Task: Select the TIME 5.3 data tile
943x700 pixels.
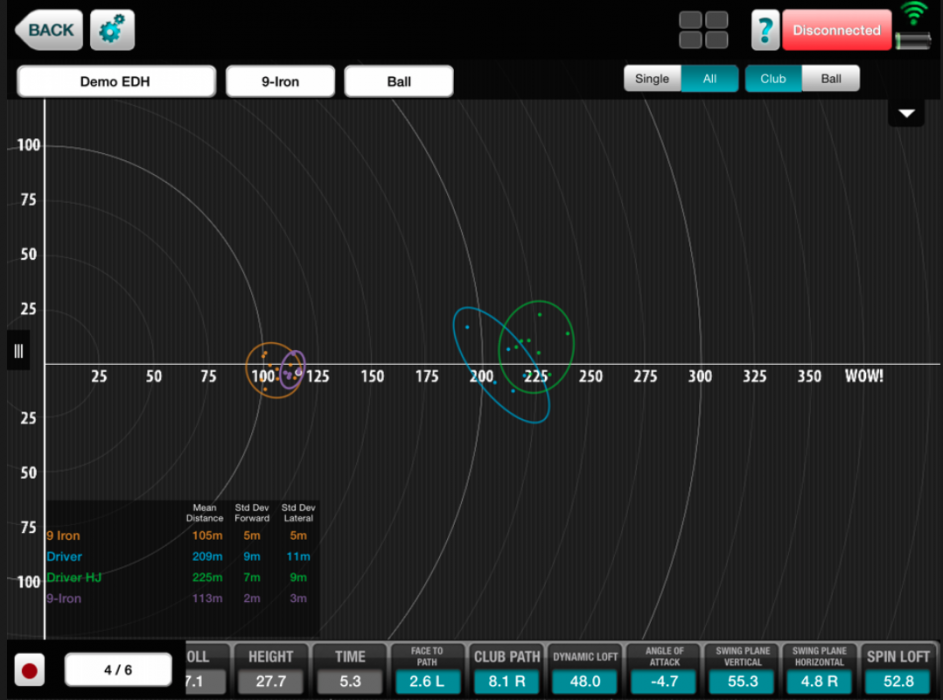Action: 350,669
